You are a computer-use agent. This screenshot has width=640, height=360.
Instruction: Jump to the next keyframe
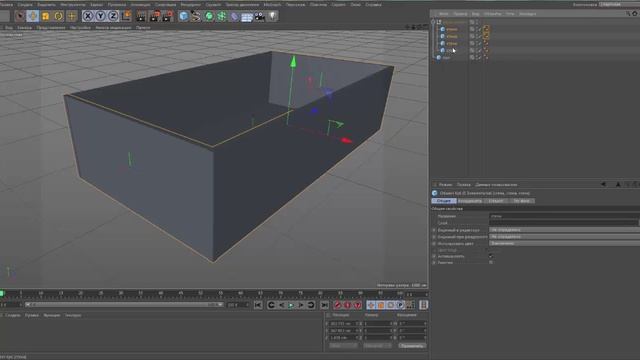coord(311,305)
